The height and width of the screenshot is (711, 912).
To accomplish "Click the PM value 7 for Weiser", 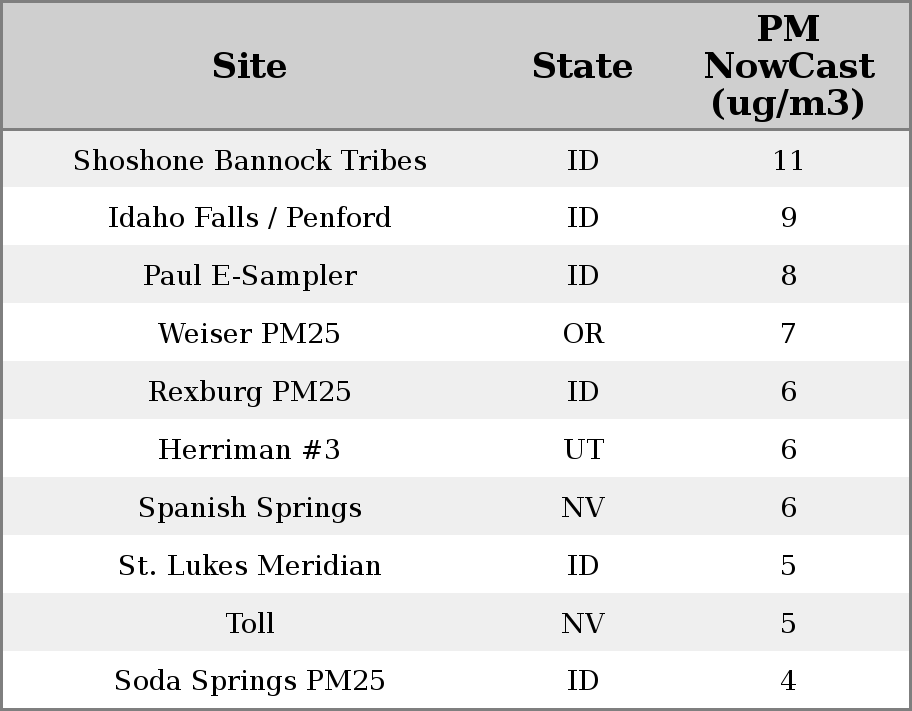I will 788,334.
